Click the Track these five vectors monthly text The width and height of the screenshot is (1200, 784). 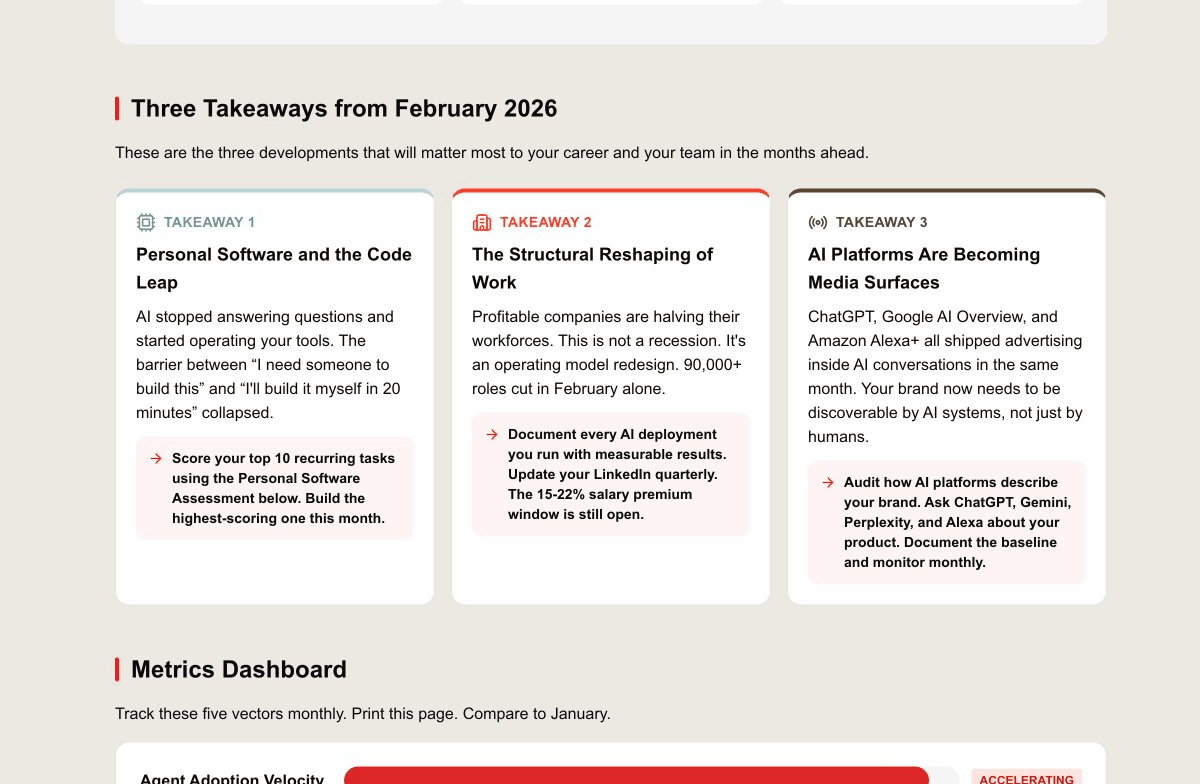pos(362,714)
